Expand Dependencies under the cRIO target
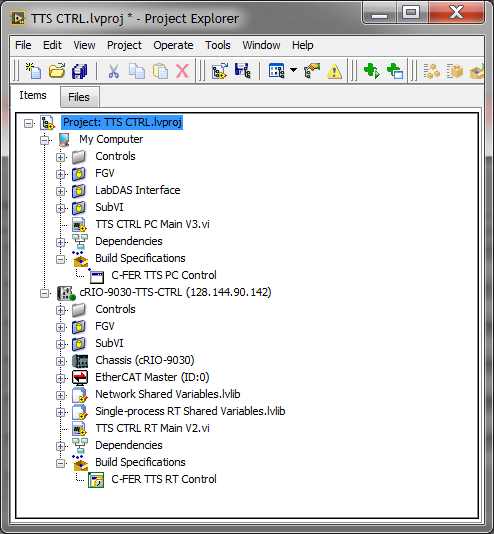The height and width of the screenshot is (534, 494). pyautogui.click(x=61, y=446)
